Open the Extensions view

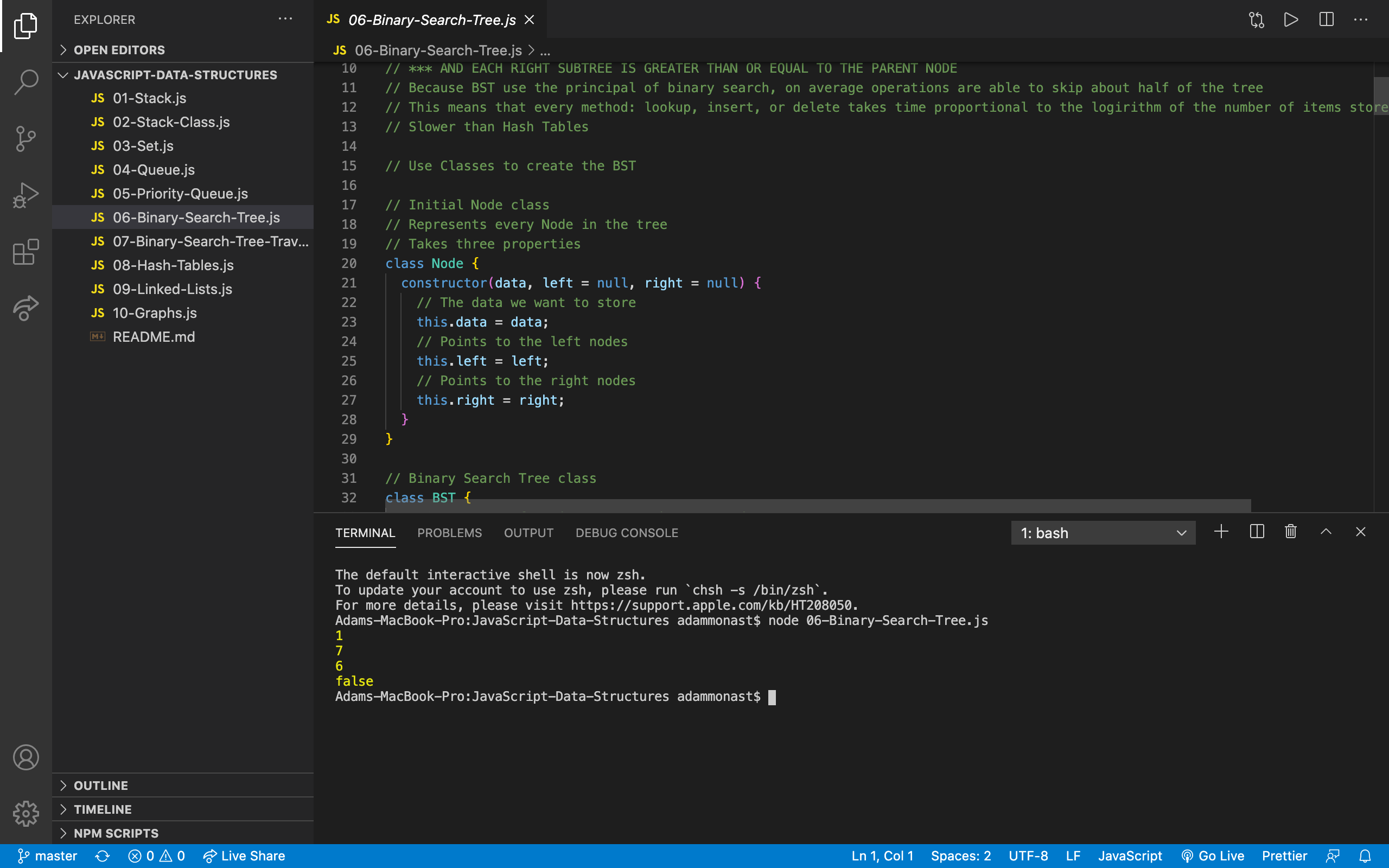26,252
